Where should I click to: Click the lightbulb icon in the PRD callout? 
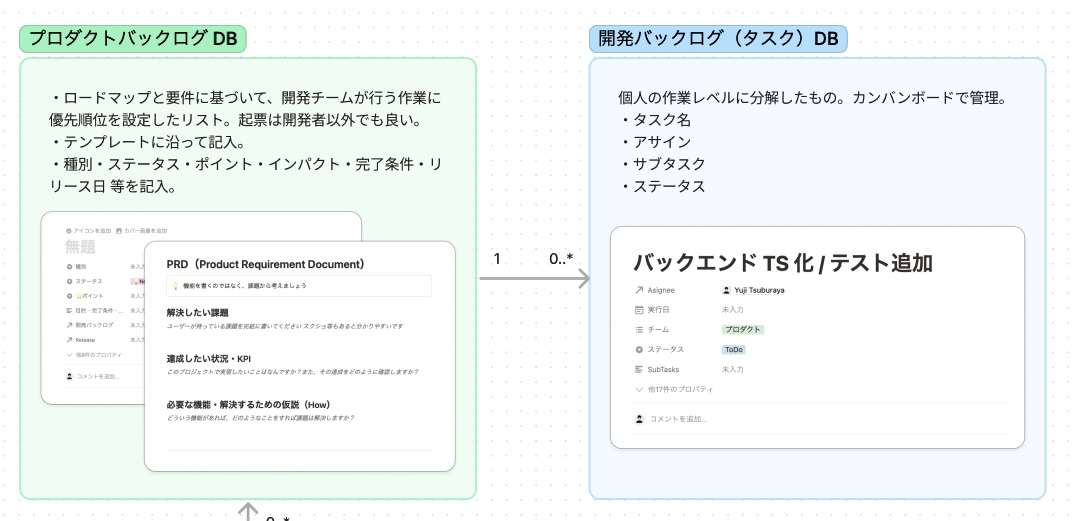point(175,285)
